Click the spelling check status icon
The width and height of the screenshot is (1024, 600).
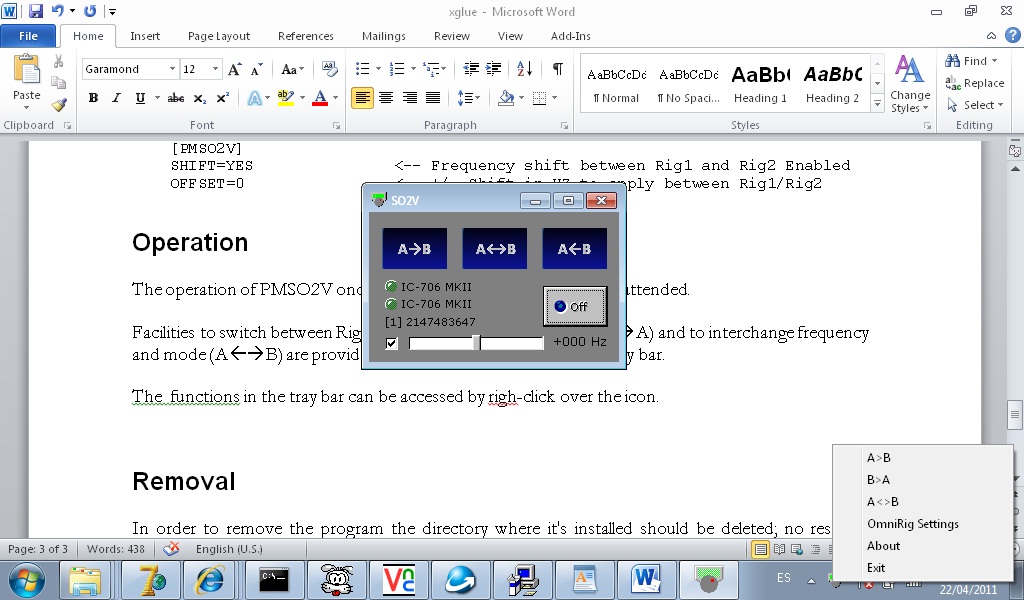[x=171, y=548]
